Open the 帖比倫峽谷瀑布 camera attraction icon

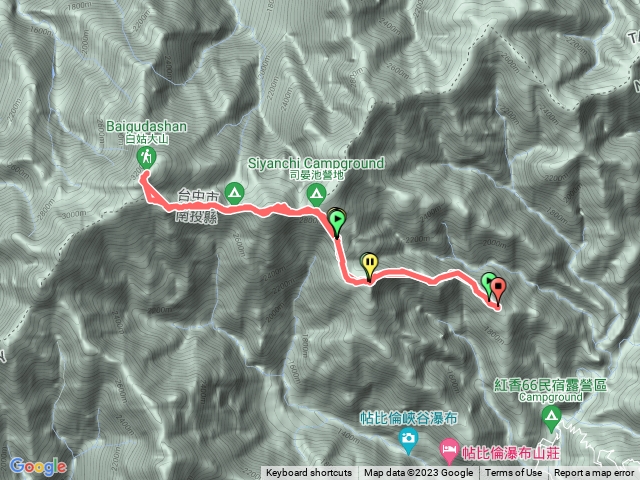click(x=408, y=440)
